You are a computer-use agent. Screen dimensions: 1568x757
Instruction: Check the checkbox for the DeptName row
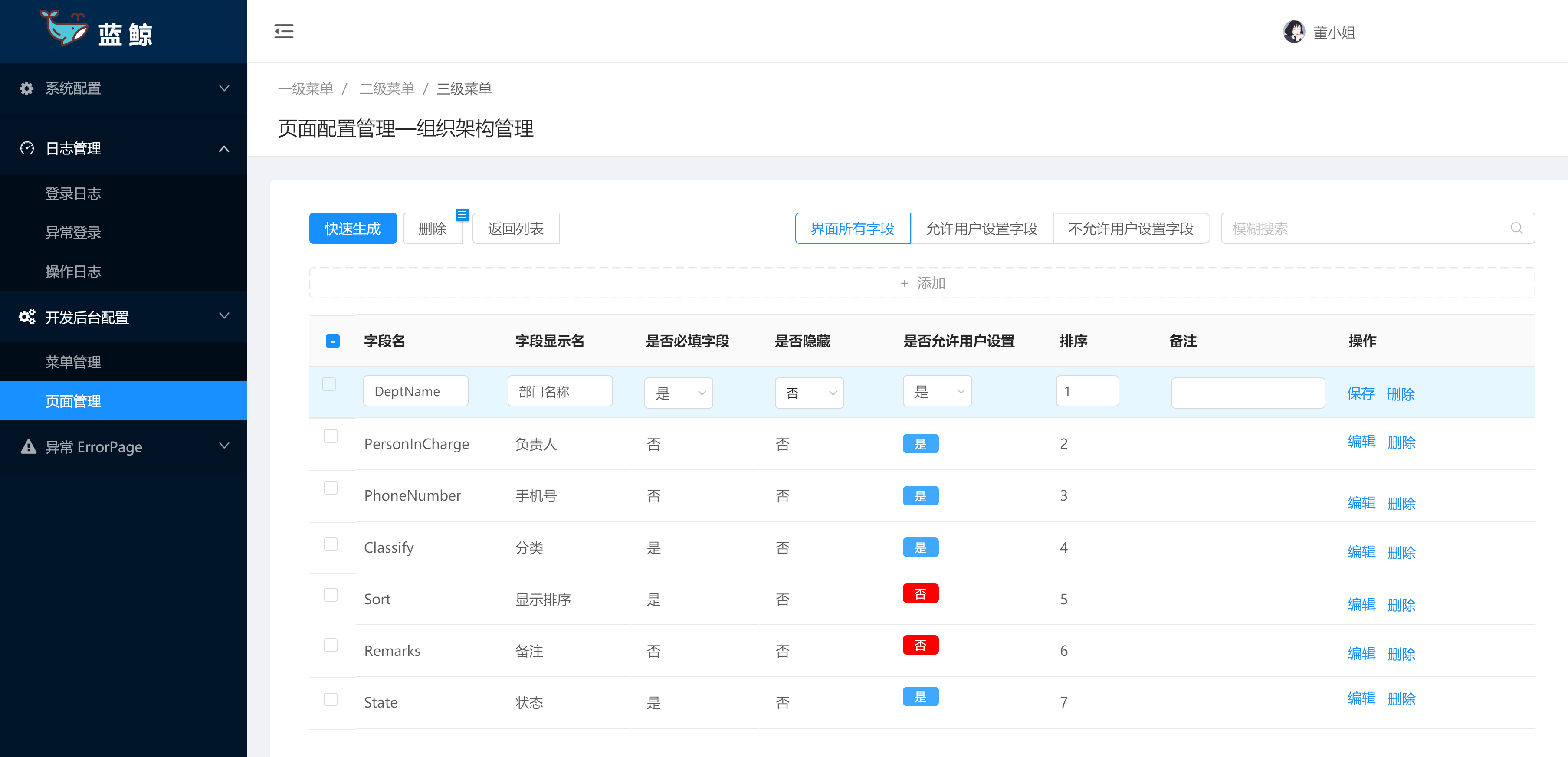(x=329, y=384)
